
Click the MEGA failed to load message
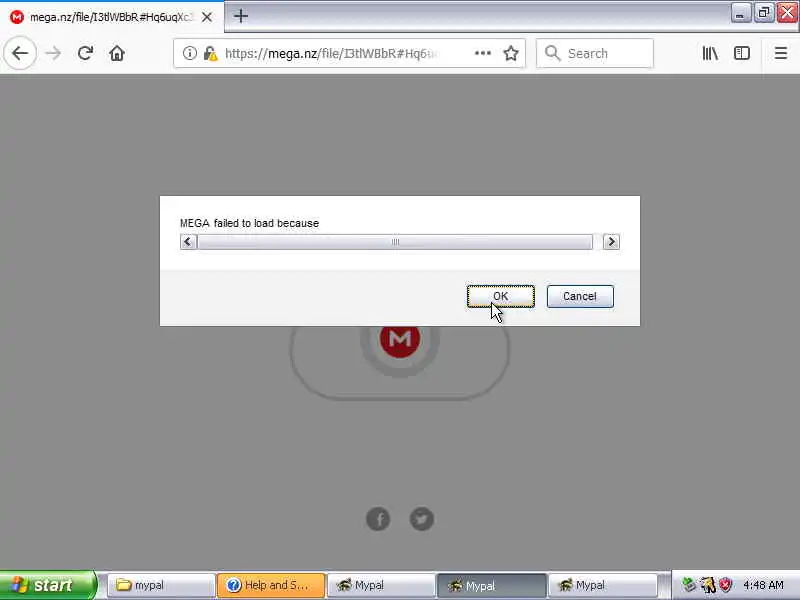tap(249, 223)
